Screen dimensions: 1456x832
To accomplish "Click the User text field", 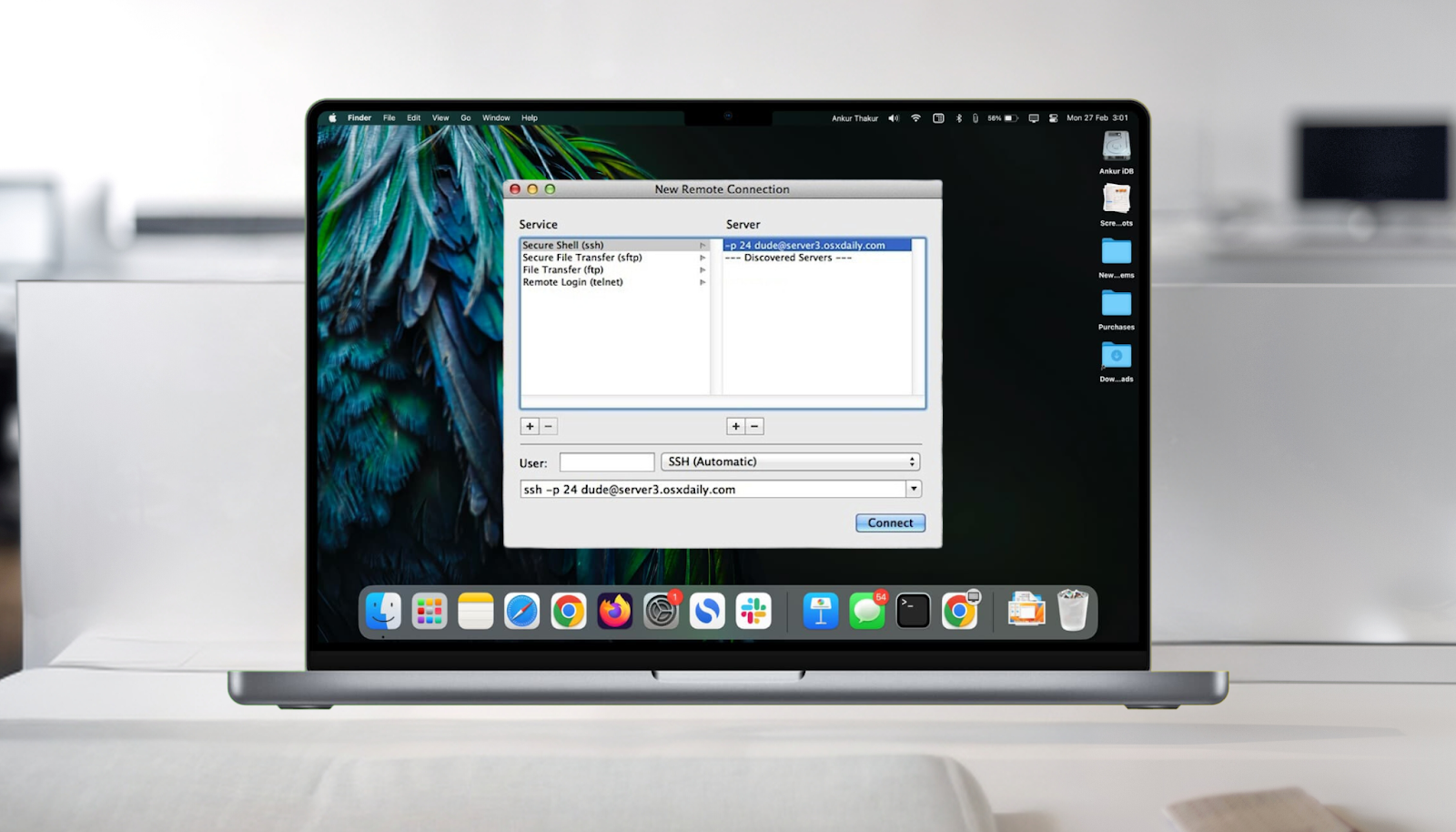I will click(606, 462).
